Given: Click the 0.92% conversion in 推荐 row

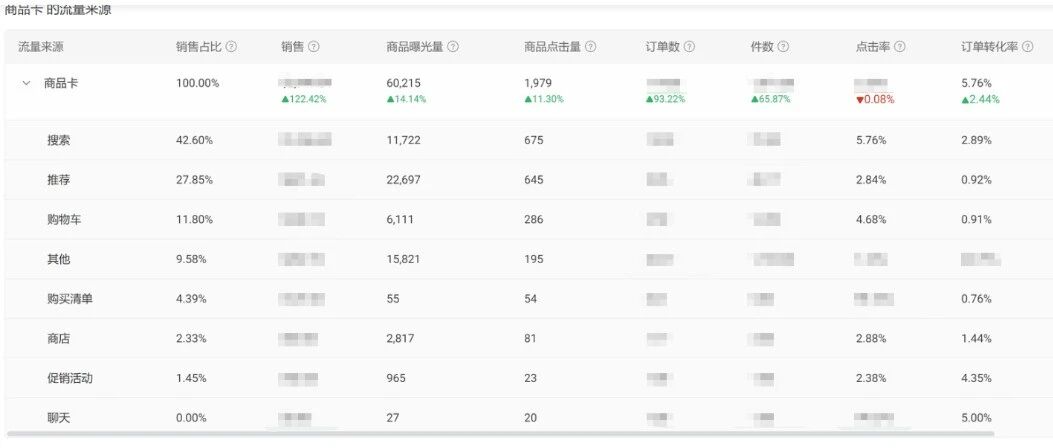Looking at the screenshot, I should pos(976,180).
